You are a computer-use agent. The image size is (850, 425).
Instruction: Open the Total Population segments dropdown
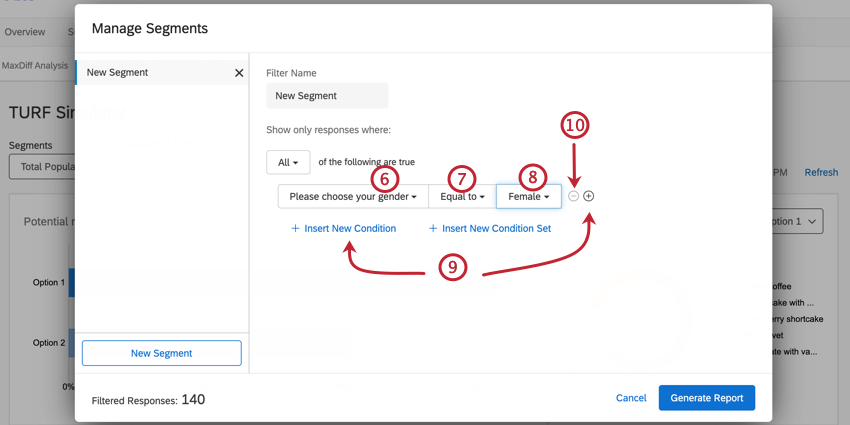(42, 166)
